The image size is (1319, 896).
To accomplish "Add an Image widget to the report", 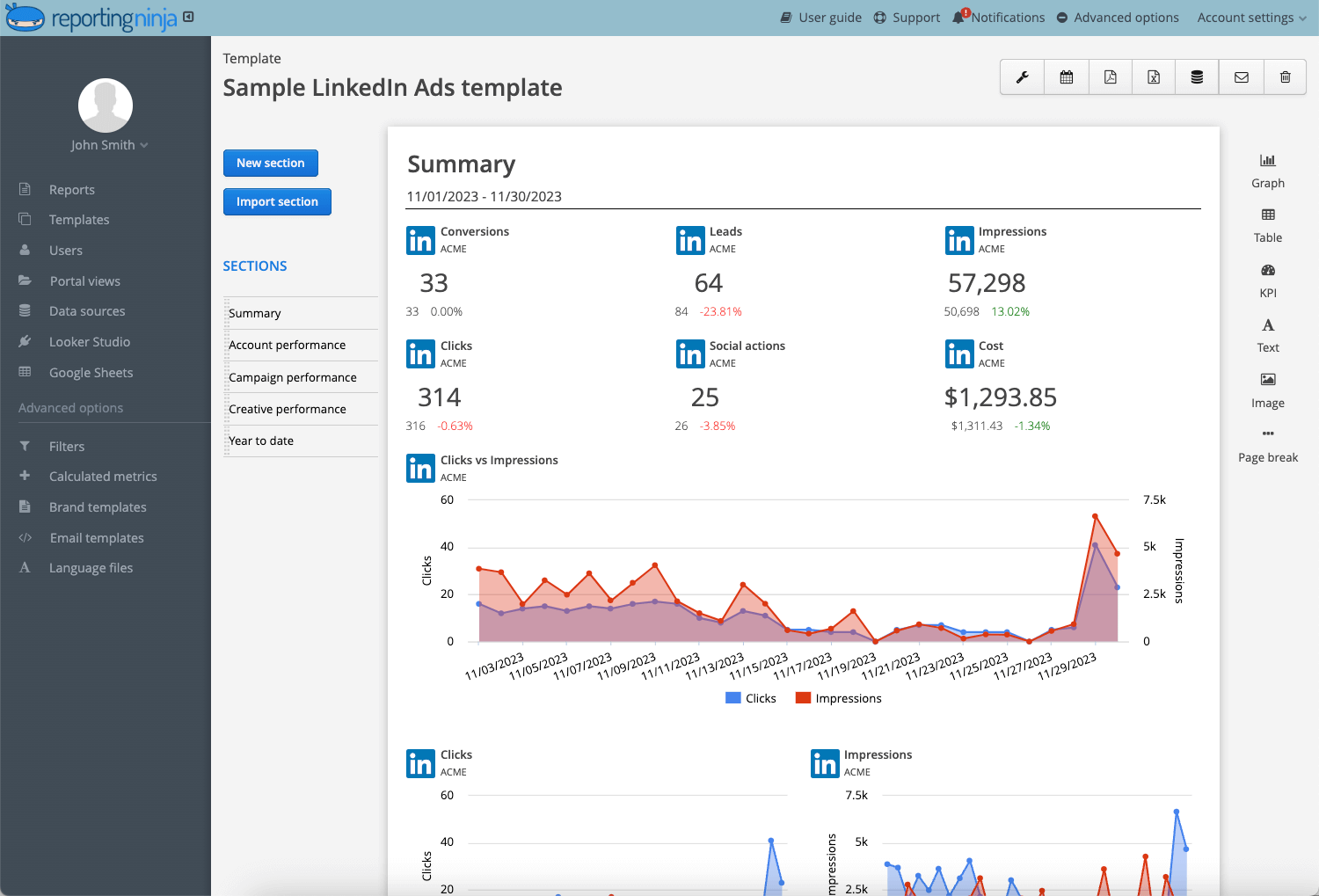I will pos(1267,390).
